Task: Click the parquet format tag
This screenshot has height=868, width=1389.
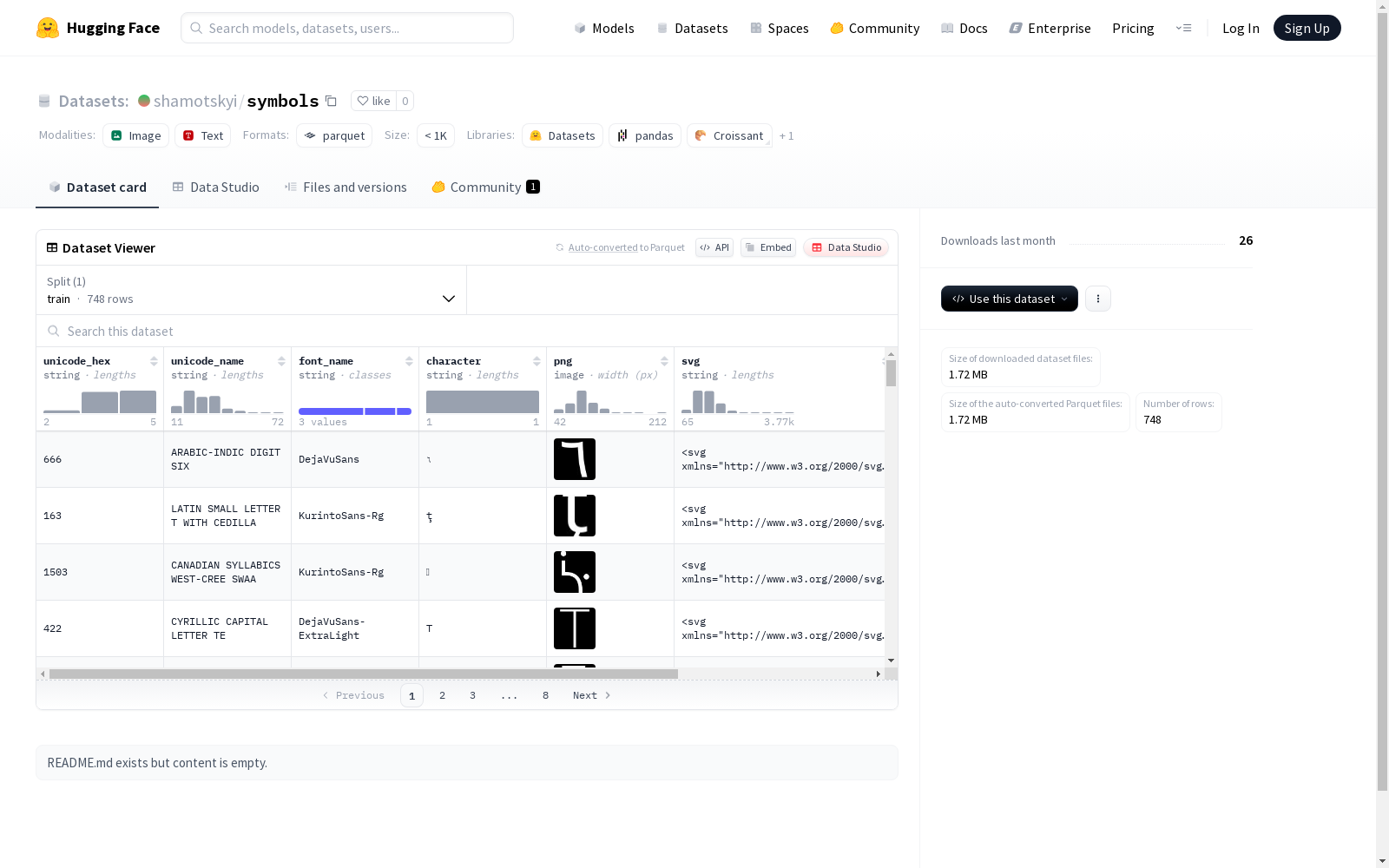Action: coord(334,135)
